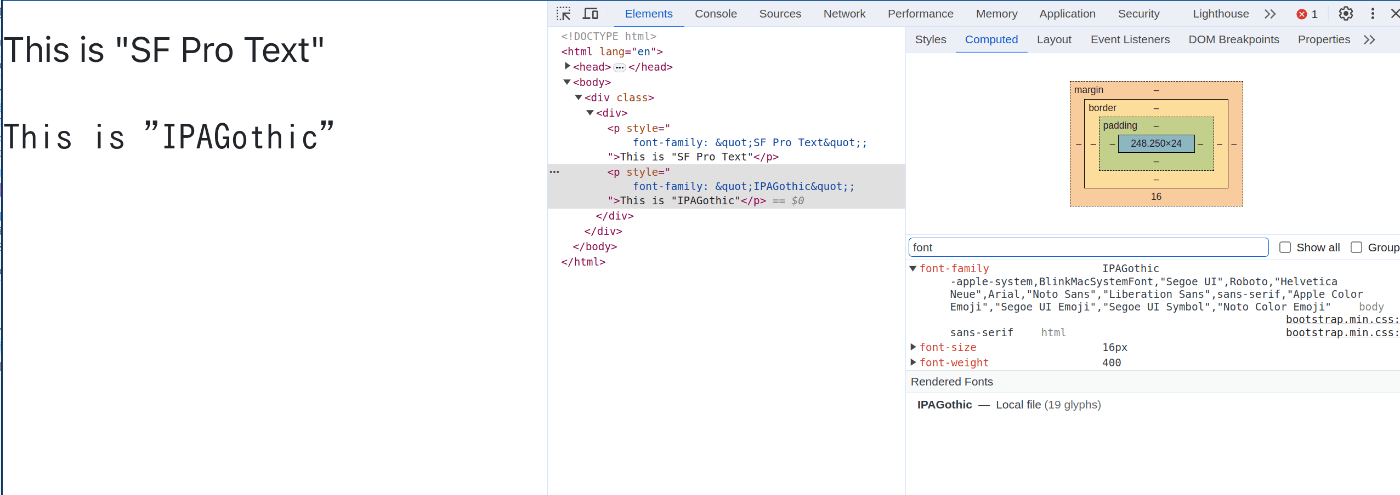1400x495 pixels.
Task: Select the Computed pane tab
Action: 991,39
